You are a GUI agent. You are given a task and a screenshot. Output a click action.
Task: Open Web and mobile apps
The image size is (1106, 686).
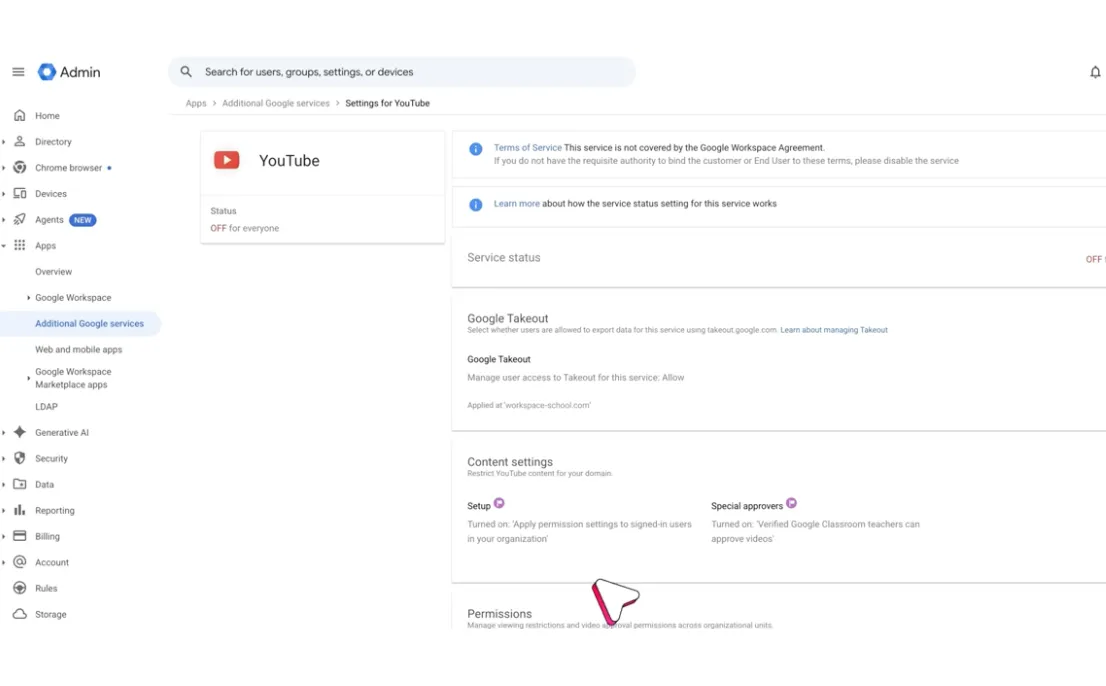pos(78,350)
